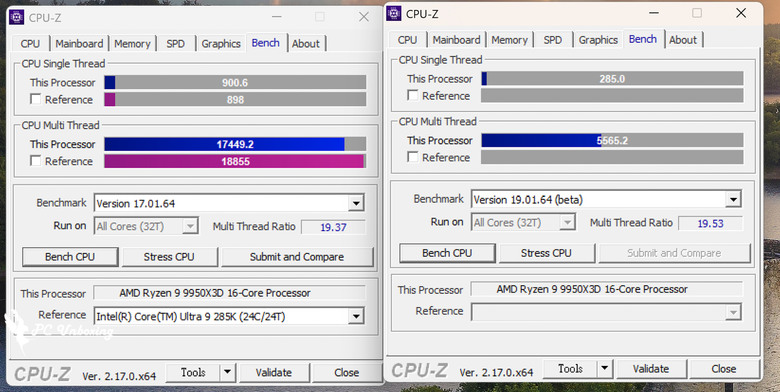Switch to Memory tab in left window
780x392 pixels.
coord(132,44)
